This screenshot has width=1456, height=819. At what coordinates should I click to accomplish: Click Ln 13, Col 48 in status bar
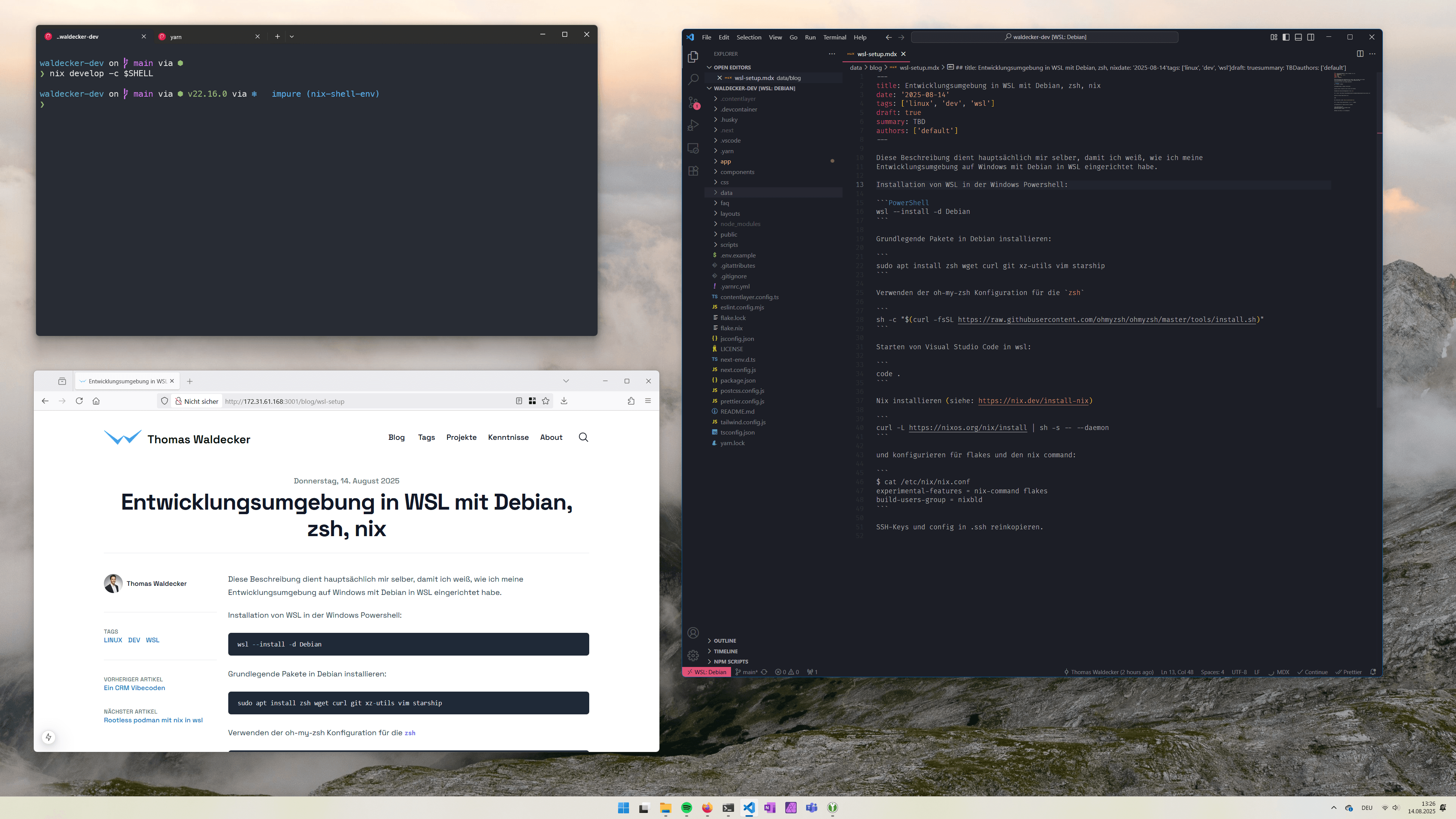coord(1177,672)
